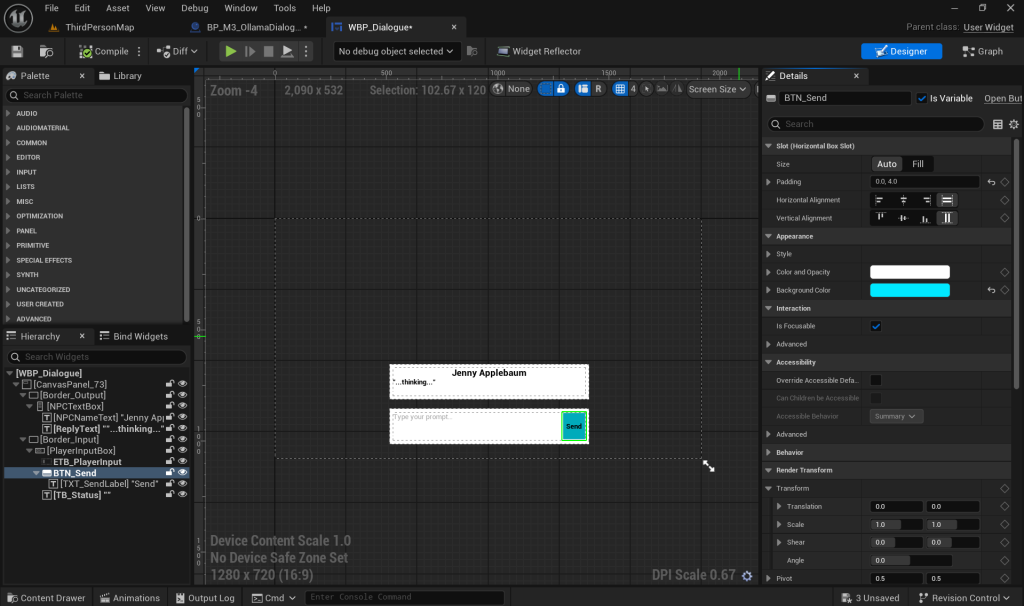Open the Widget Reflector tool

pyautogui.click(x=538, y=51)
